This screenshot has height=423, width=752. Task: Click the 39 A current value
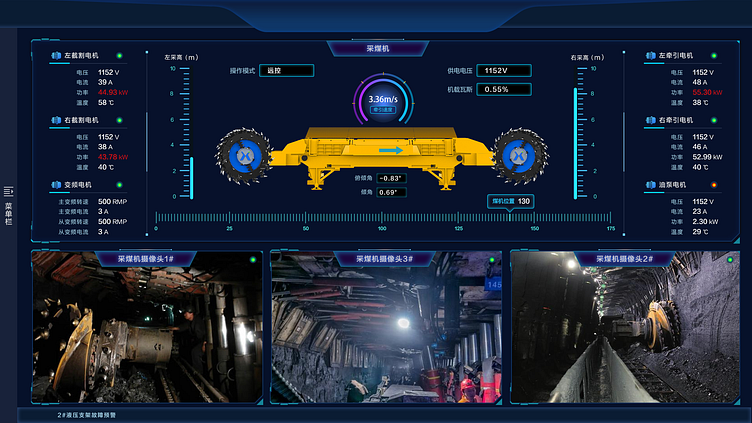pyautogui.click(x=106, y=82)
